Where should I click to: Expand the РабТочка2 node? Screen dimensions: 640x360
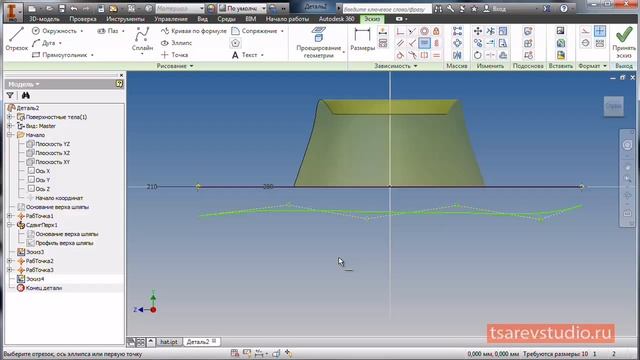pyautogui.click(x=10, y=261)
